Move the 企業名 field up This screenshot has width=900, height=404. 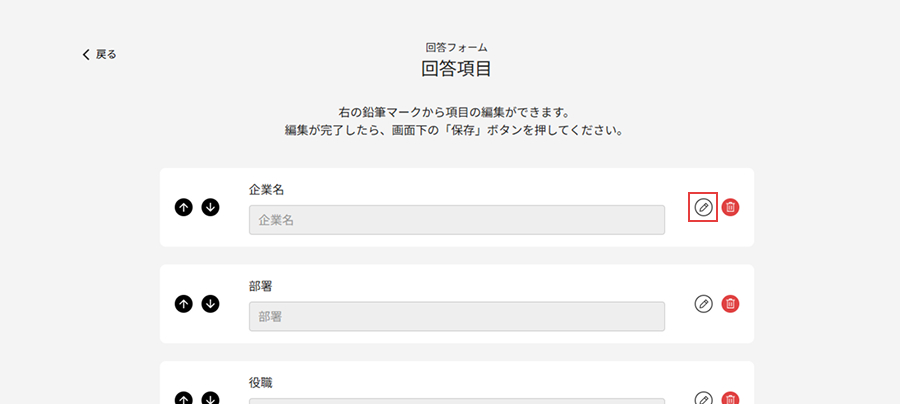tap(183, 207)
